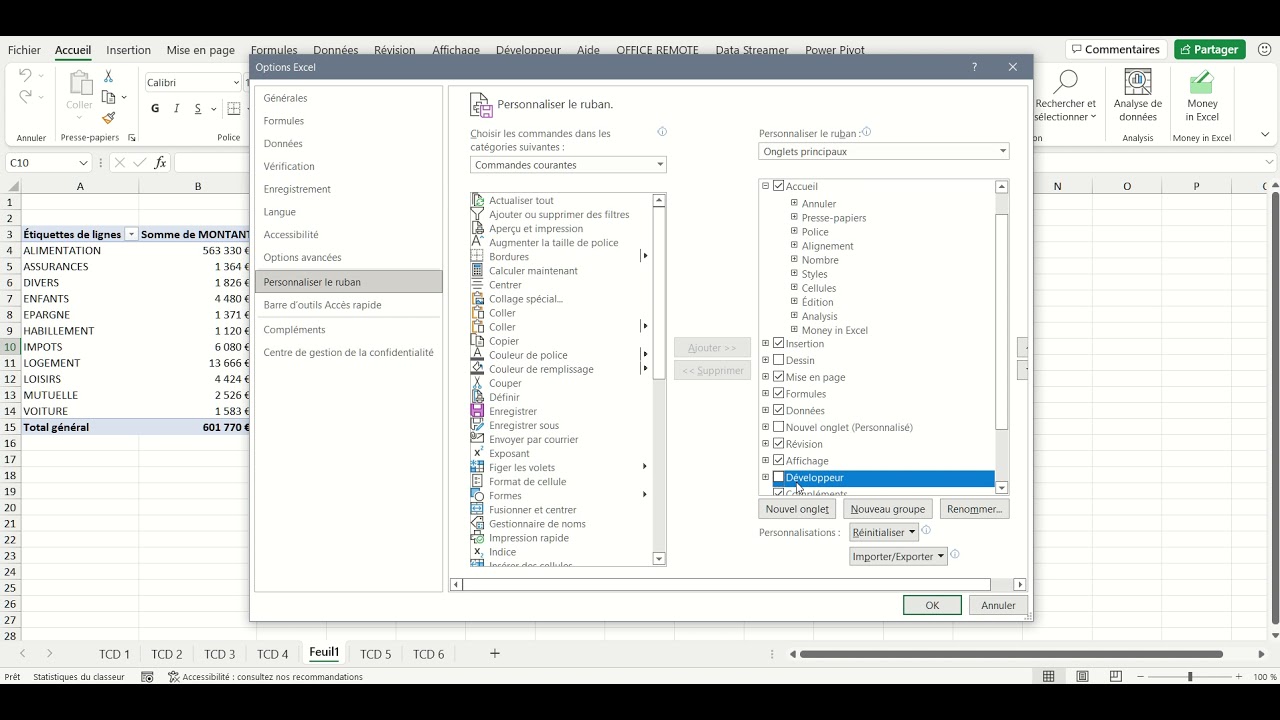
Task: Click the Undo arrow icon in ribbon
Action: click(25, 75)
